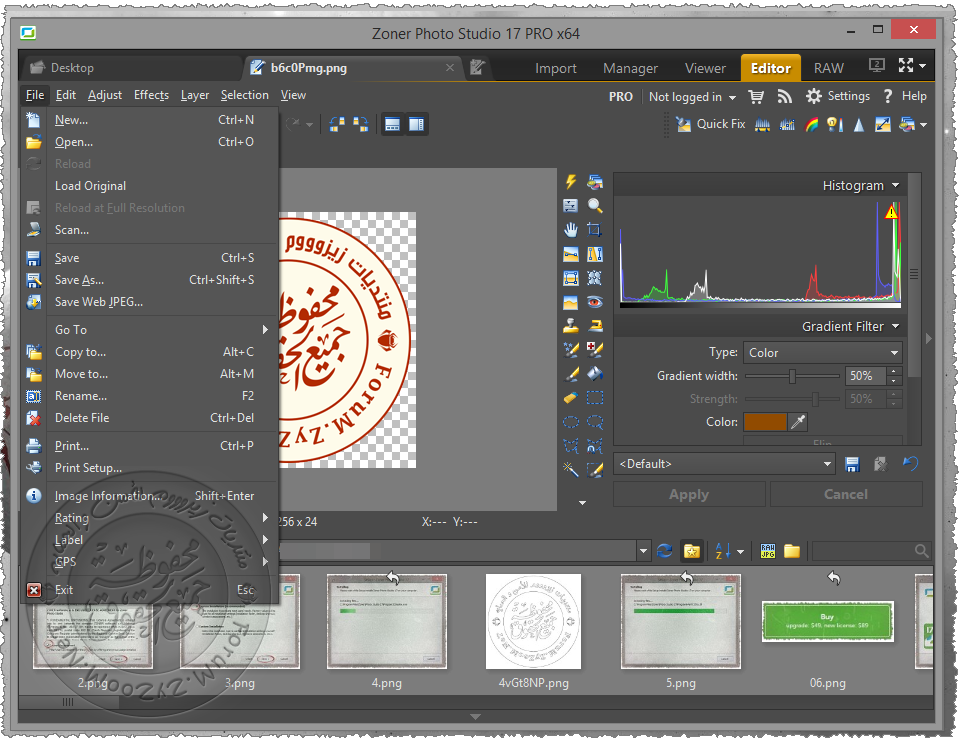Open the Sharpen triangle tool

coord(859,125)
